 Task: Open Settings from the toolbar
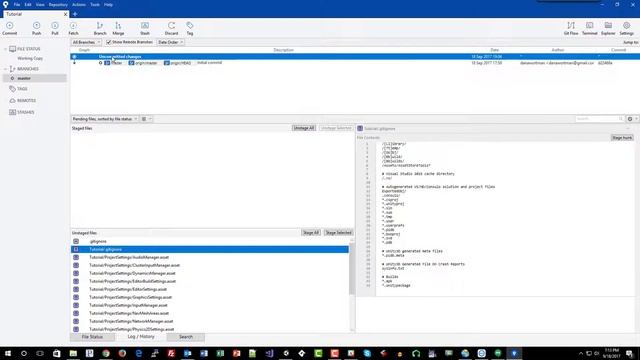pyautogui.click(x=627, y=28)
